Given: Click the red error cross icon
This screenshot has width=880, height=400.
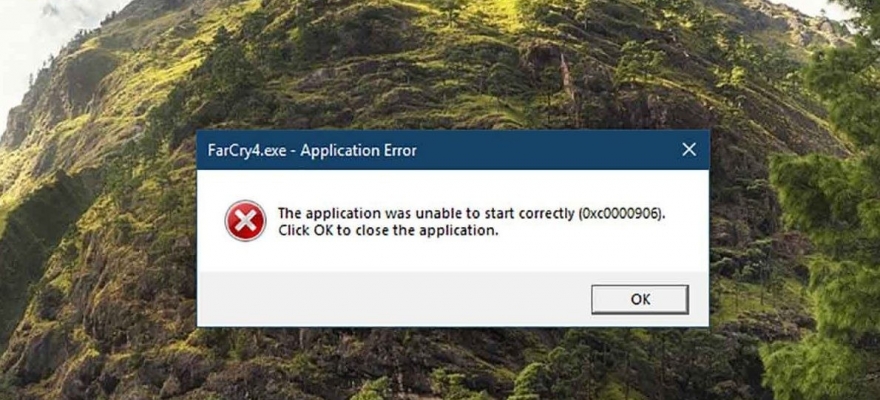Looking at the screenshot, I should (x=245, y=221).
